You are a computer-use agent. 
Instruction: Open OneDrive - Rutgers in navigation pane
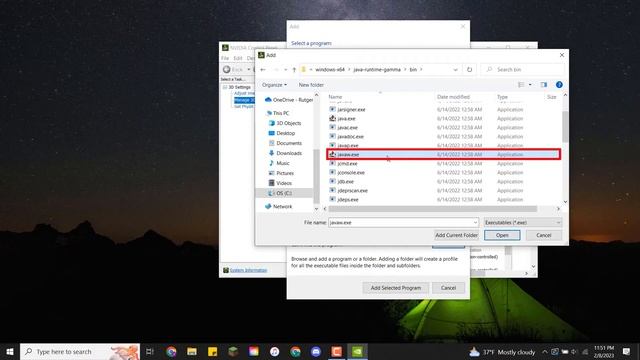point(289,100)
